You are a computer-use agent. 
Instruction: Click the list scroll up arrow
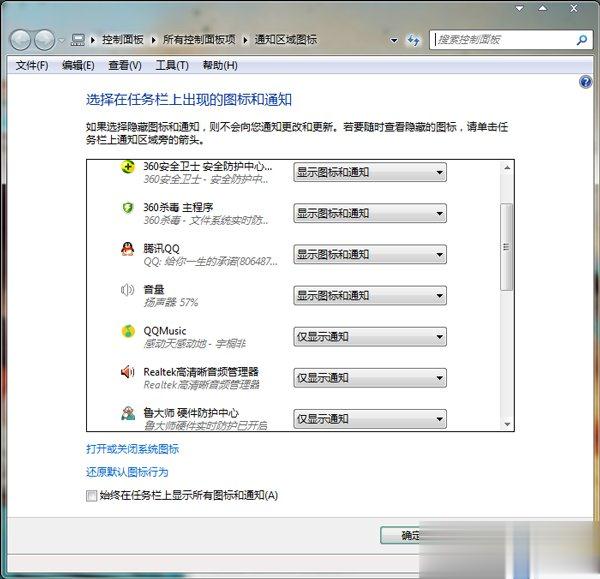tap(507, 168)
